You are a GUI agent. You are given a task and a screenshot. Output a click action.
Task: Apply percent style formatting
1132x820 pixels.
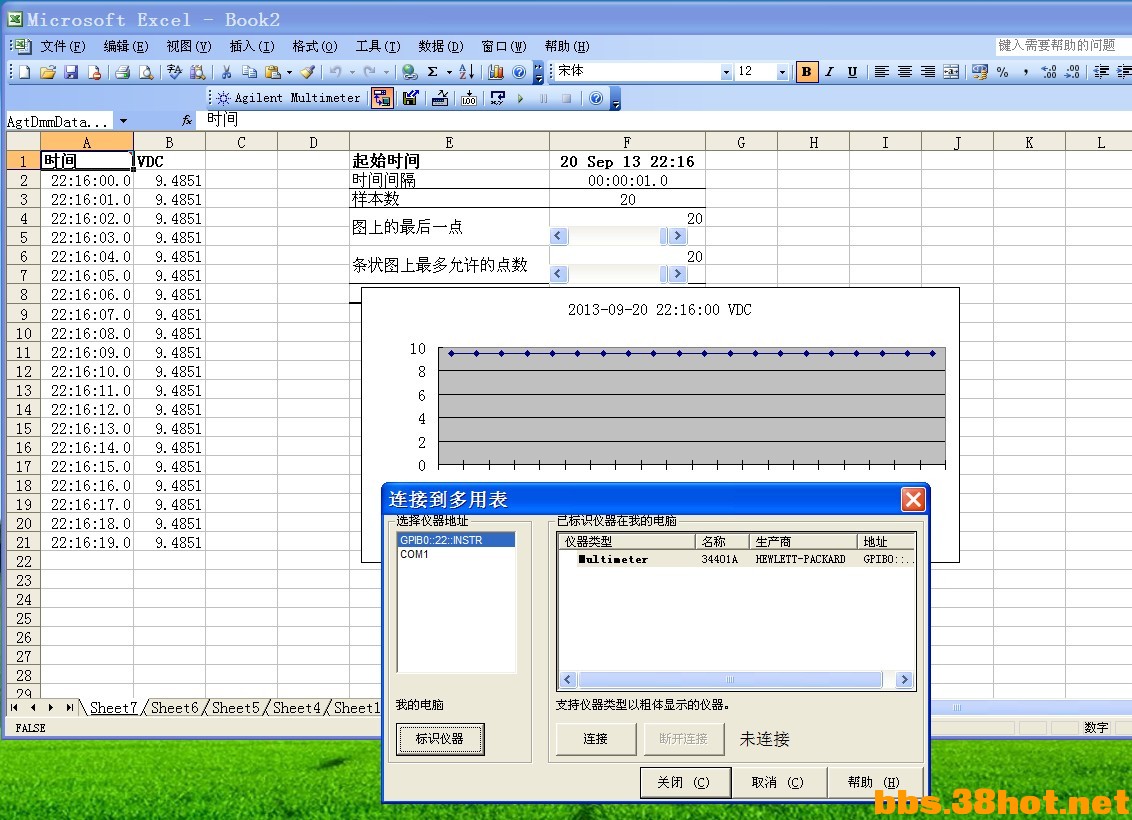(x=1003, y=71)
